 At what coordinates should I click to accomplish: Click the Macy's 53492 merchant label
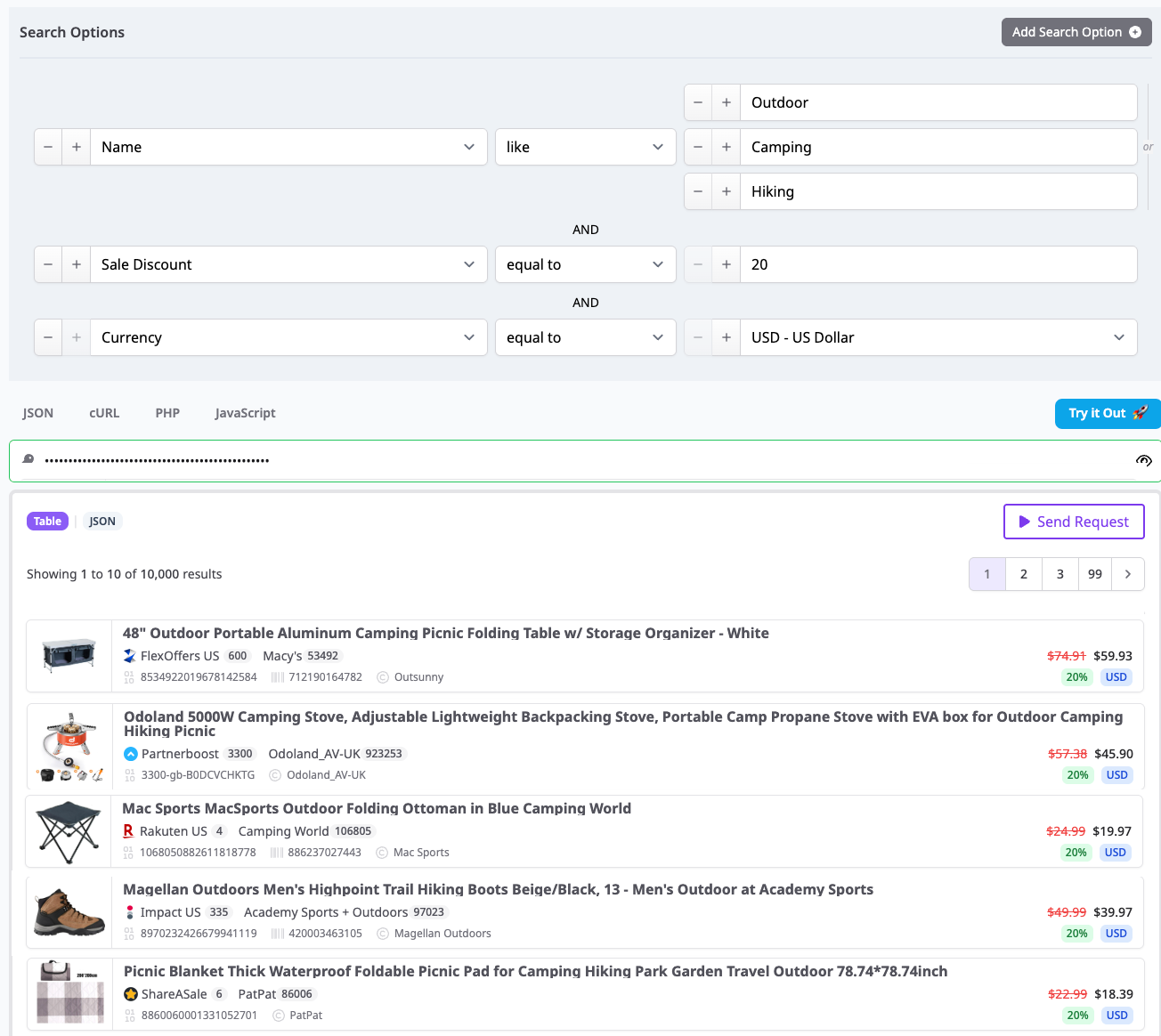pyautogui.click(x=302, y=656)
